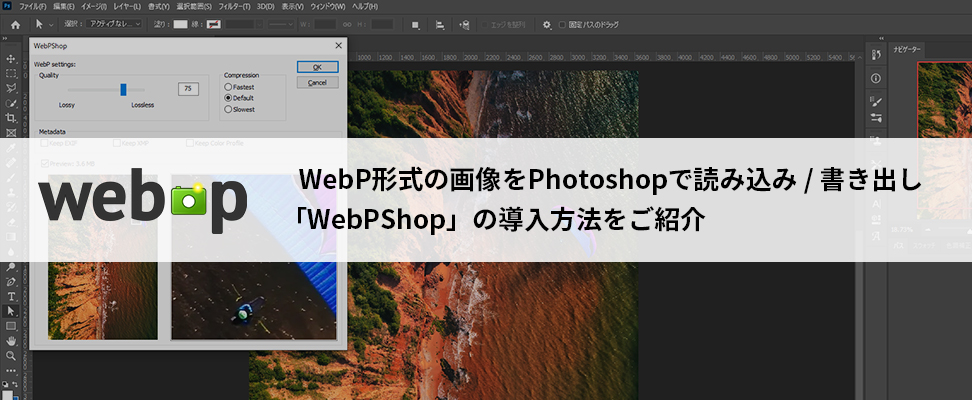Open the フィルター(T) menu
The height and width of the screenshot is (400, 972).
[233, 6]
